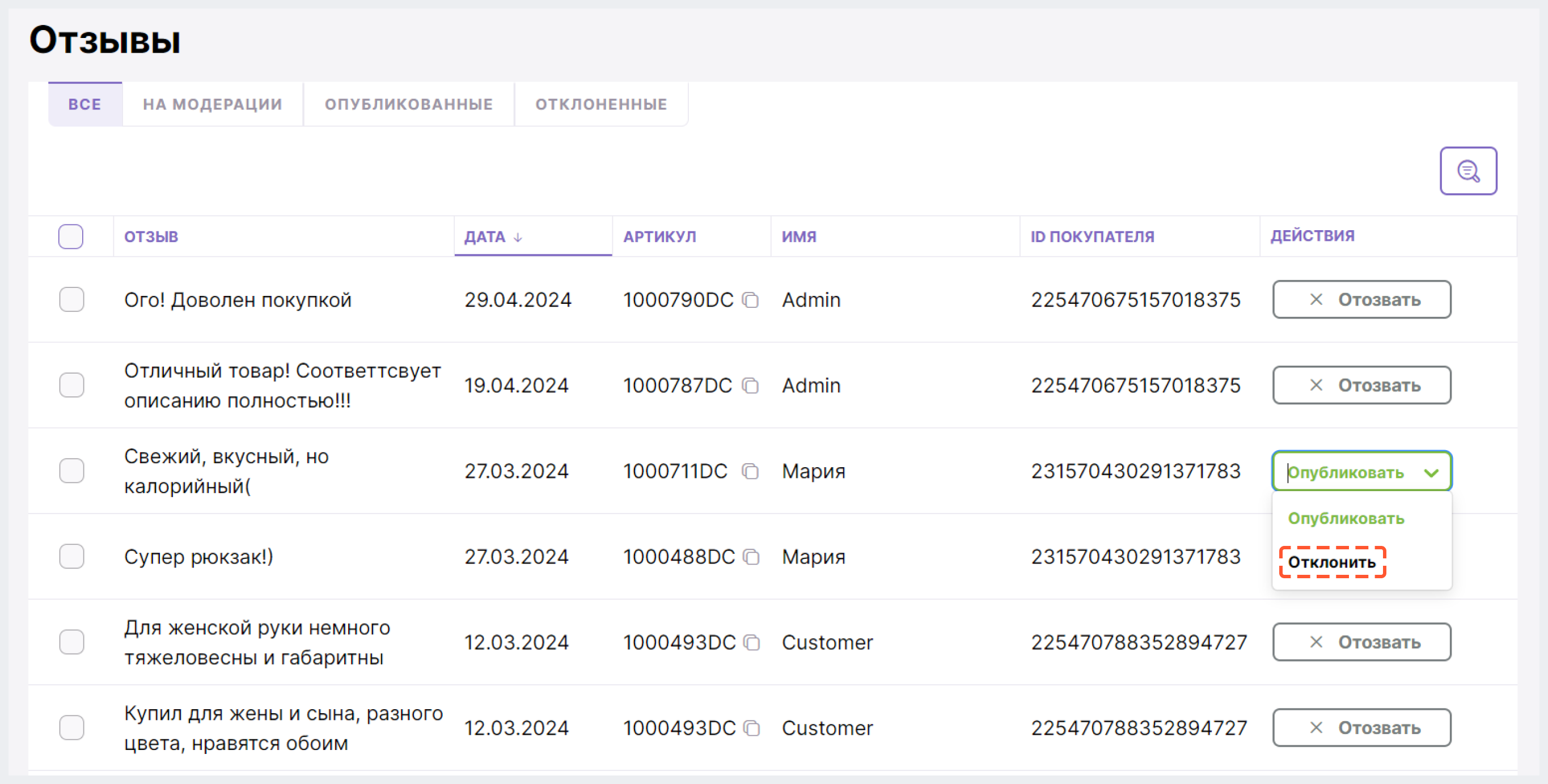Toggle the select-all checkbox in table header
Image resolution: width=1548 pixels, height=784 pixels.
[x=71, y=237]
